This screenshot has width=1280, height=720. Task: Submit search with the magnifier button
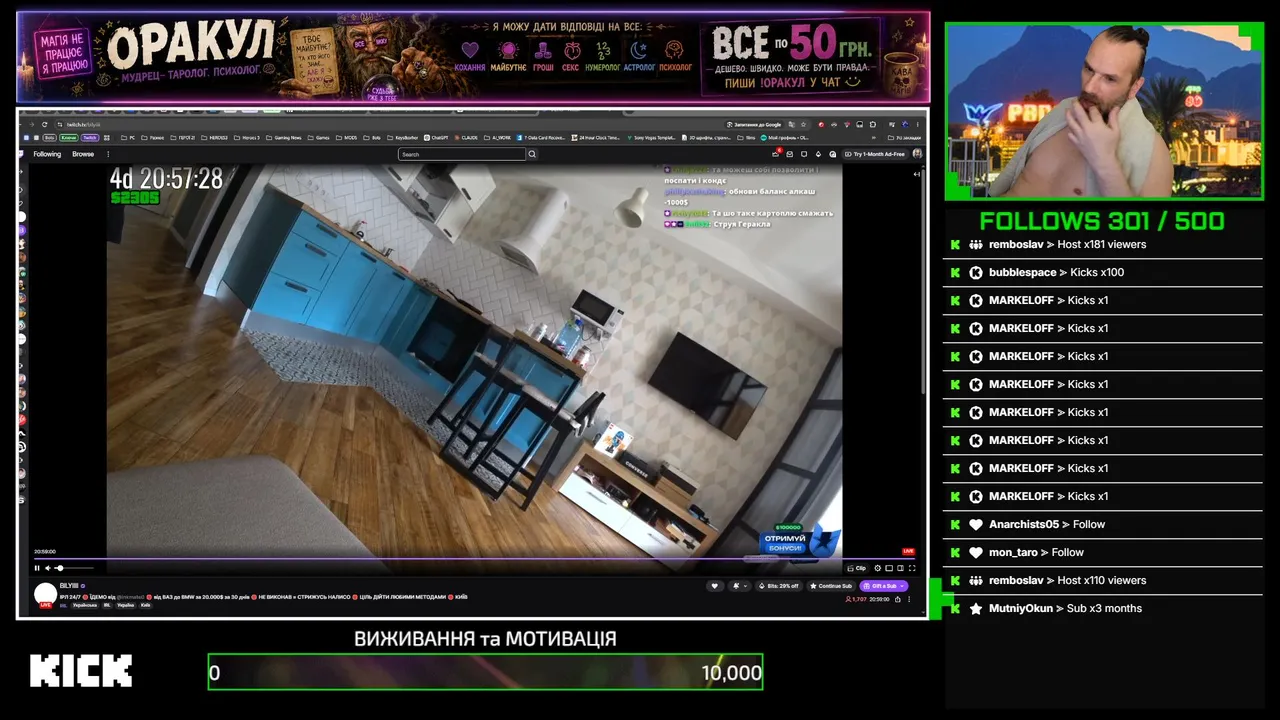click(x=532, y=154)
